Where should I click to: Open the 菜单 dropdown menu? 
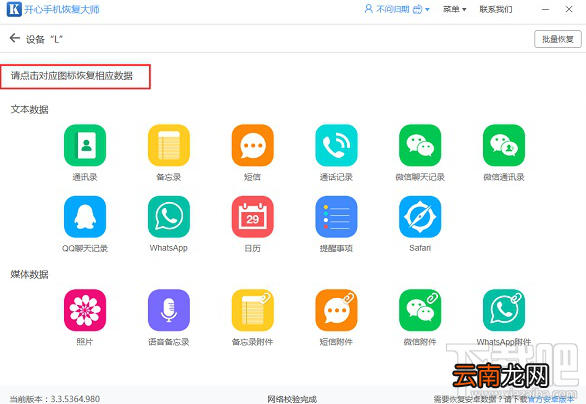click(454, 9)
